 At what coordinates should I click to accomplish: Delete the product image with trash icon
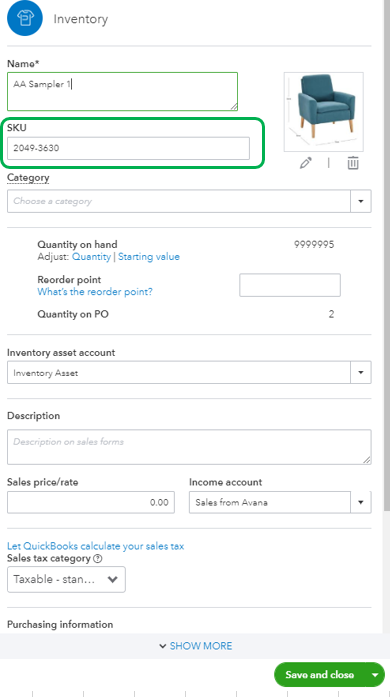(x=353, y=163)
